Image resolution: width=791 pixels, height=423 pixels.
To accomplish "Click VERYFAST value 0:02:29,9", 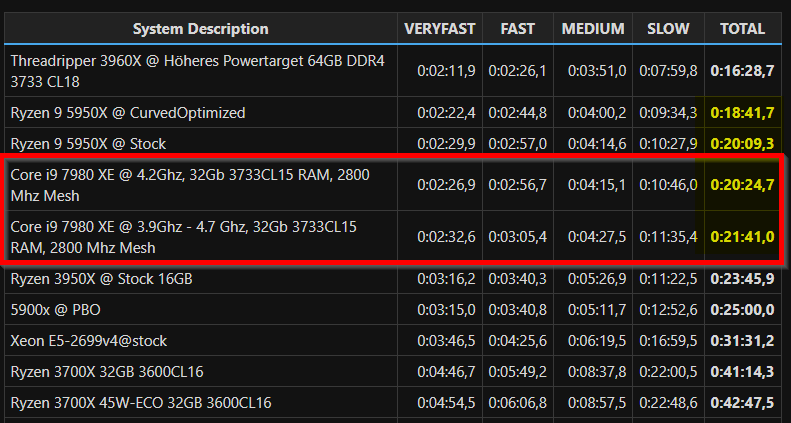I will pos(446,144).
